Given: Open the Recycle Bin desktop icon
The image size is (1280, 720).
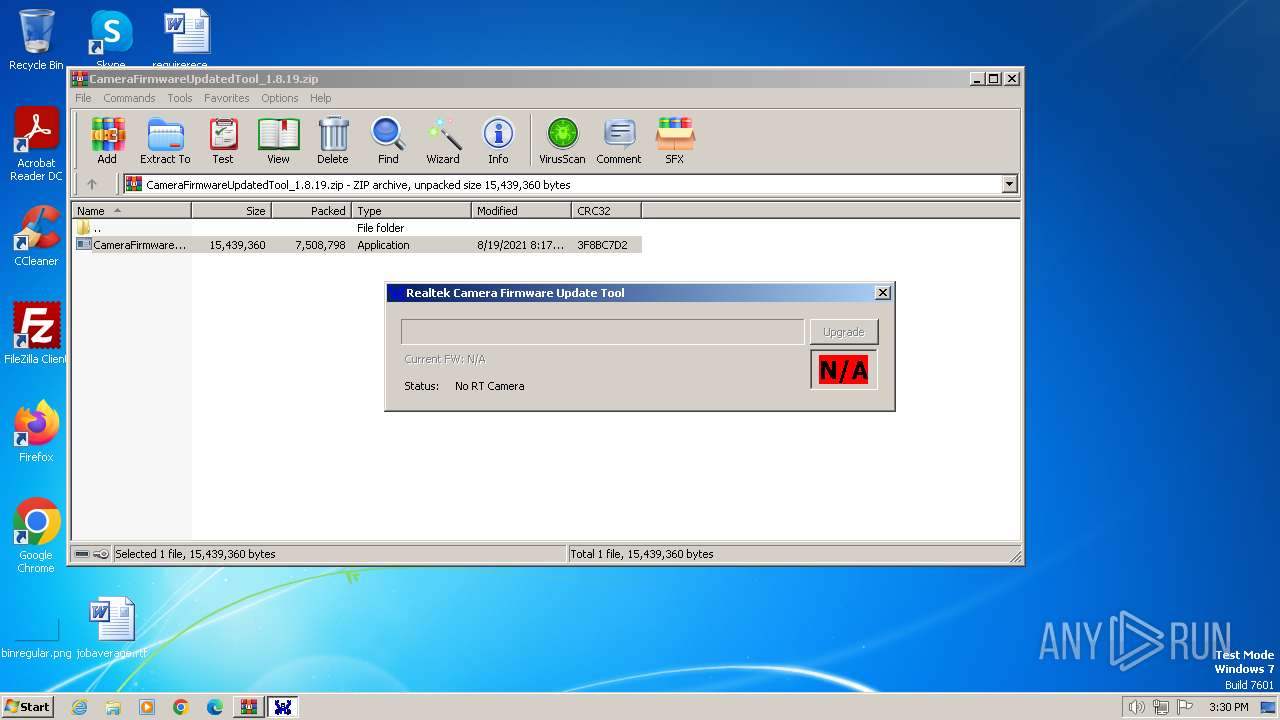Looking at the screenshot, I should coord(36,40).
